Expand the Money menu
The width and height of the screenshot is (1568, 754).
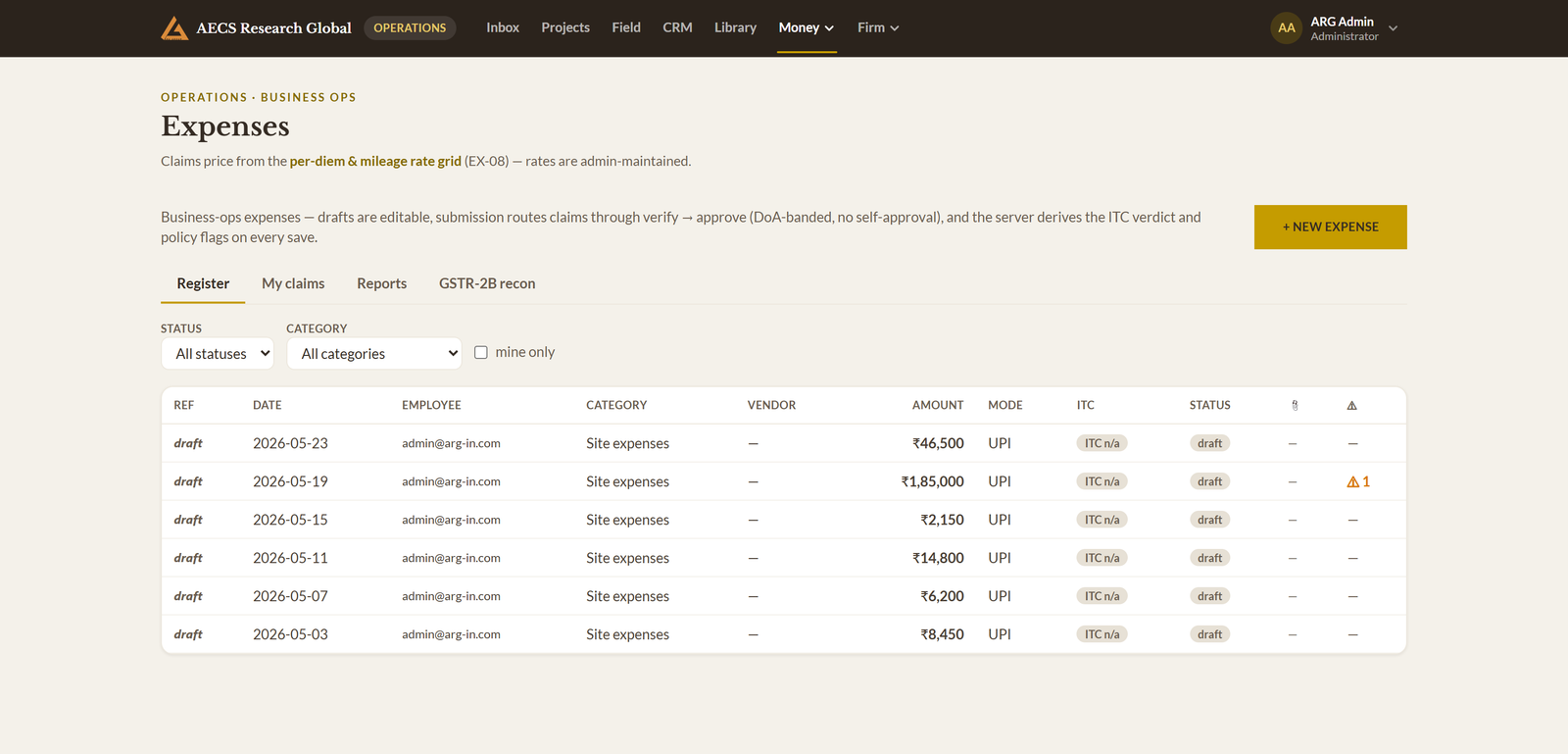(807, 27)
